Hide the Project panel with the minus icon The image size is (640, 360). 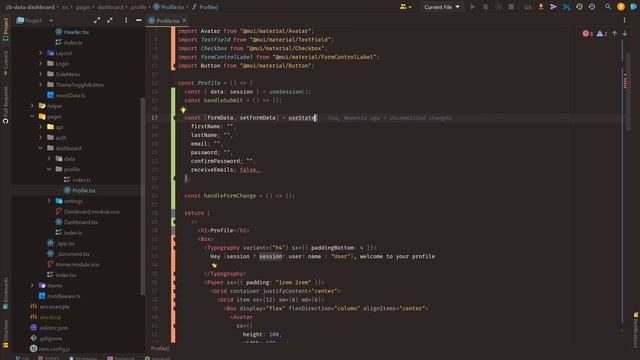[139, 20]
